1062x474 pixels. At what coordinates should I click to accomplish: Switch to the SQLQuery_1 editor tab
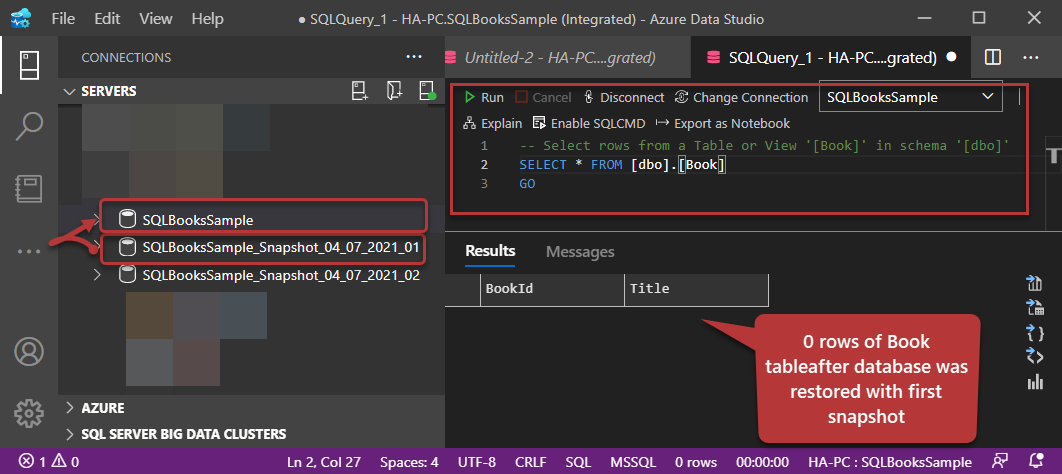tap(832, 58)
